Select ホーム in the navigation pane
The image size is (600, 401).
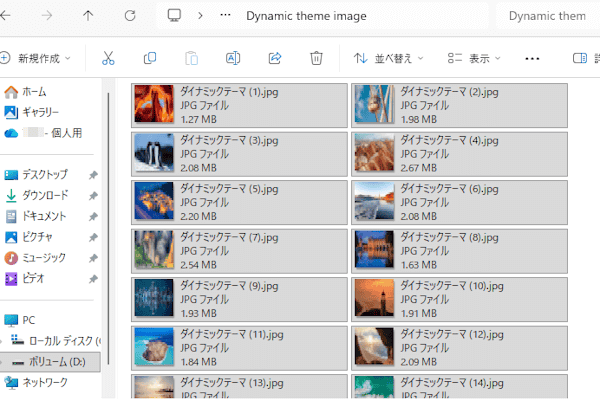click(x=33, y=92)
